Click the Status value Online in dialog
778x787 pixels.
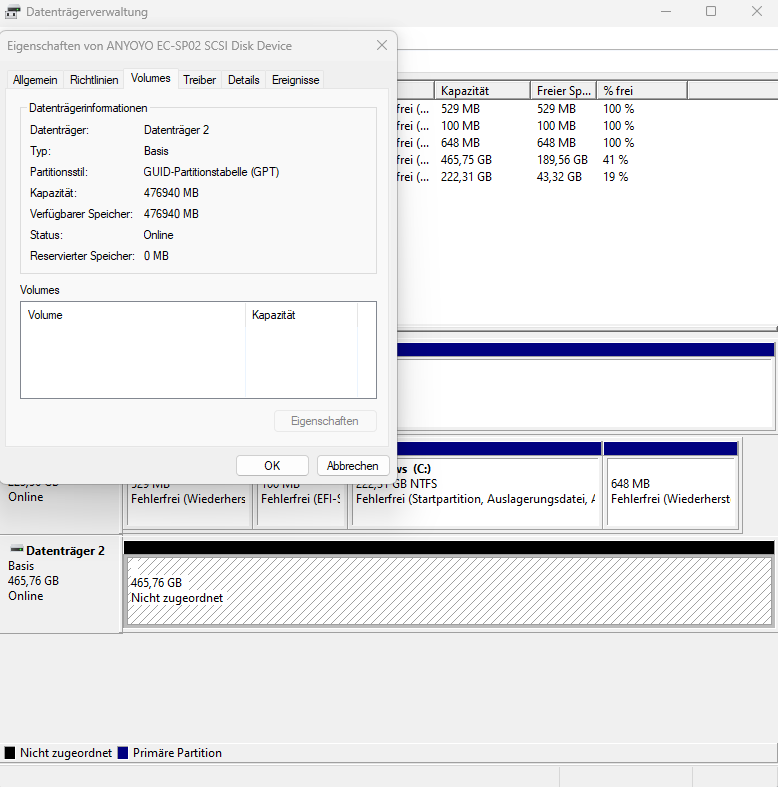[x=158, y=235]
